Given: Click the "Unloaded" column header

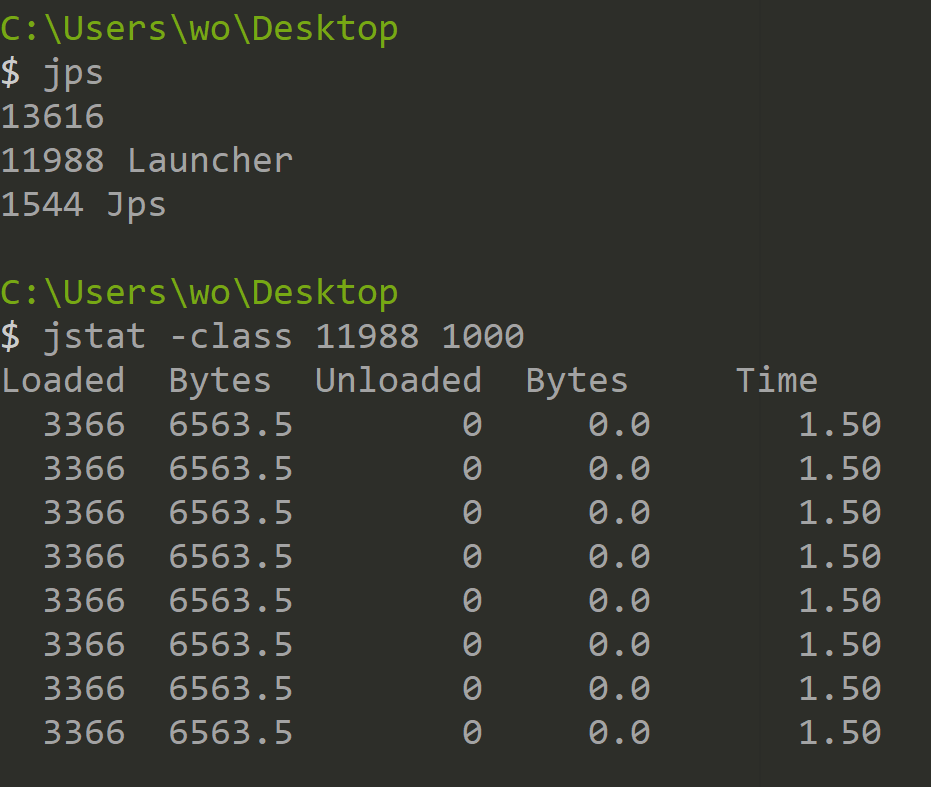Looking at the screenshot, I should 398,381.
